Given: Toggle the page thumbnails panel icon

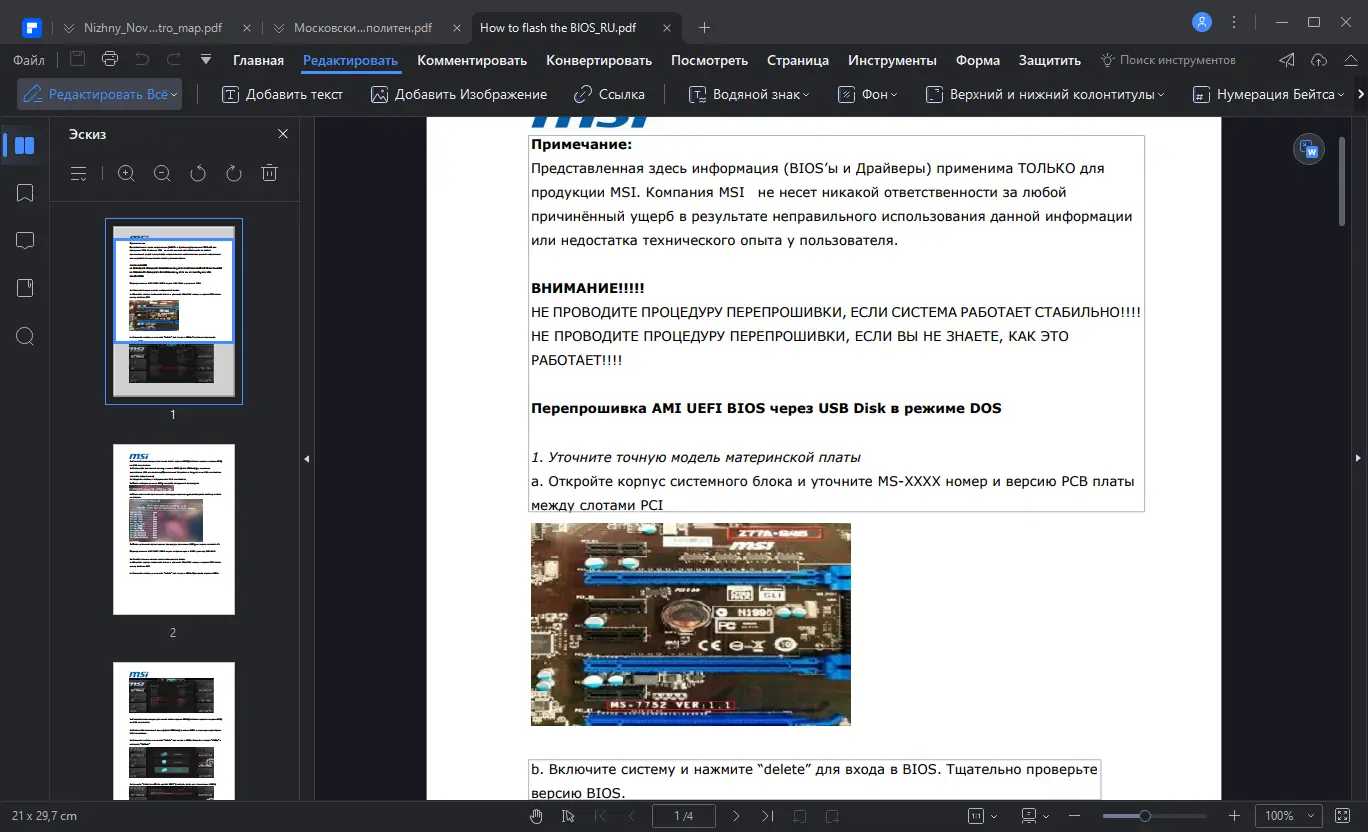Looking at the screenshot, I should [x=24, y=144].
